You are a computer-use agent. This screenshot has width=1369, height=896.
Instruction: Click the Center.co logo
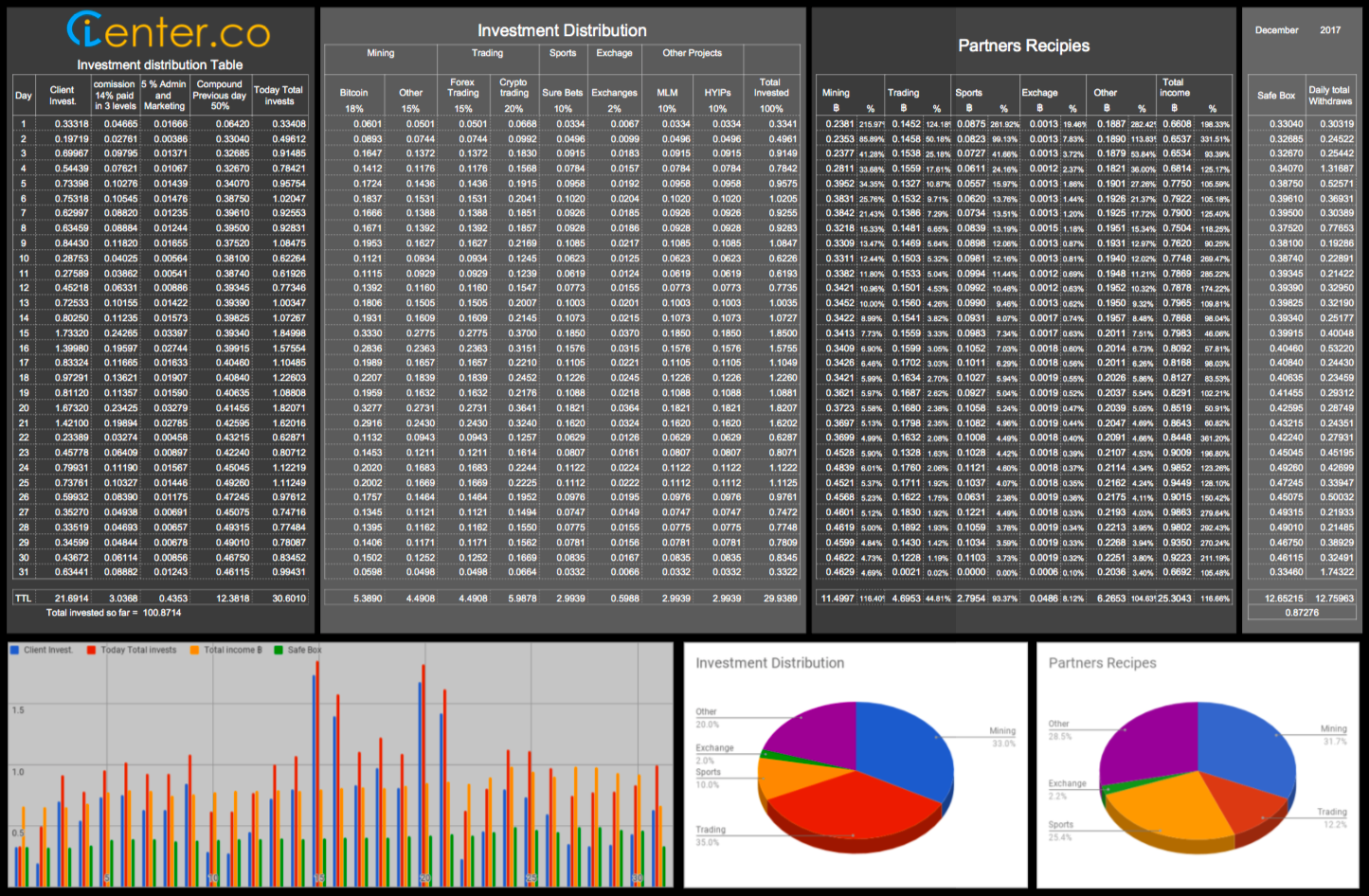coord(169,31)
